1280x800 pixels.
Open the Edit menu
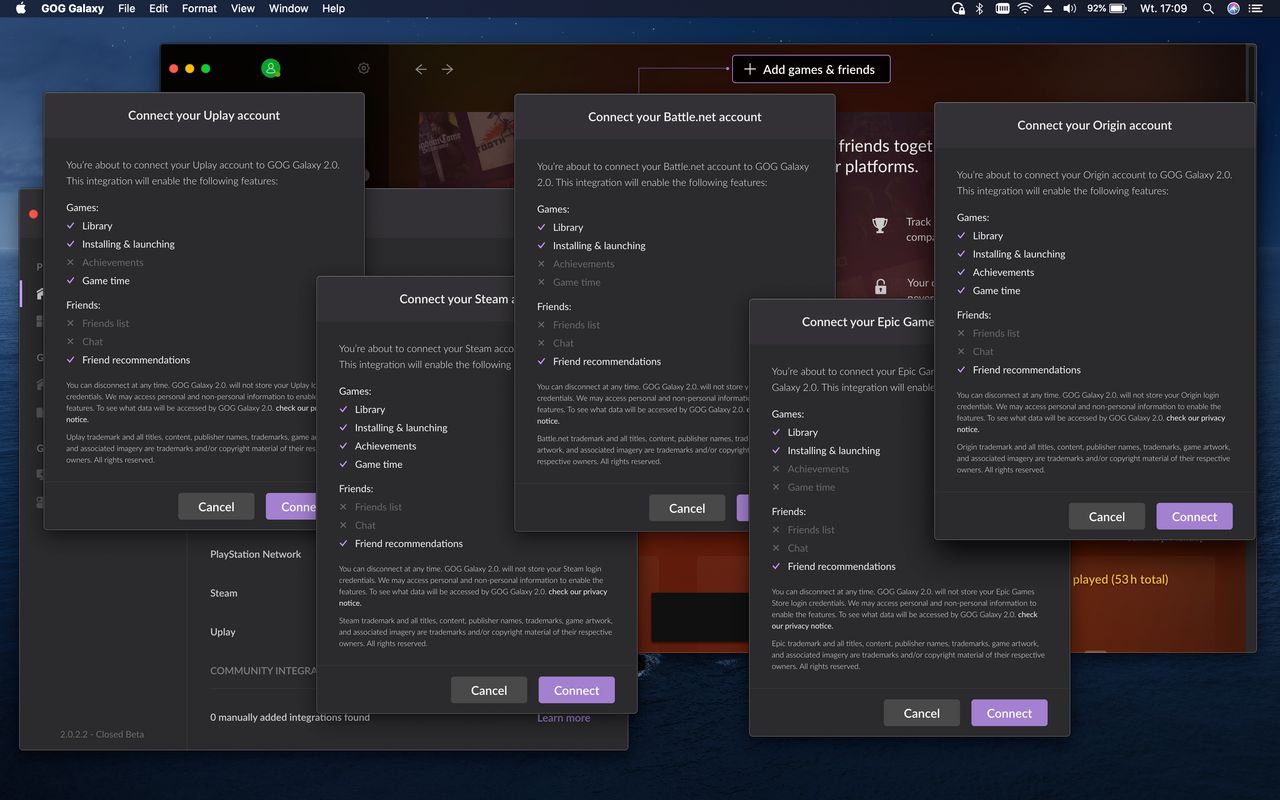159,8
